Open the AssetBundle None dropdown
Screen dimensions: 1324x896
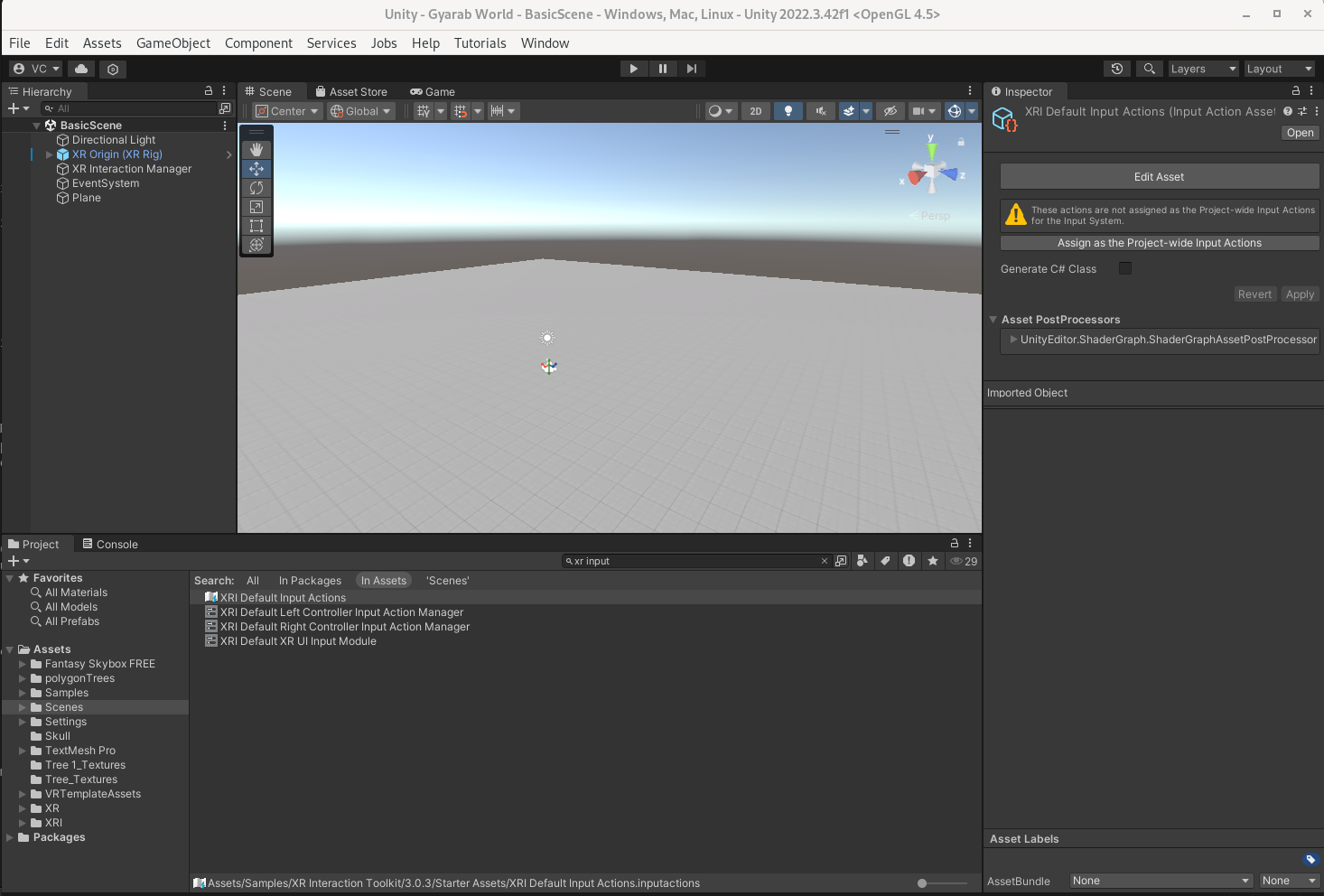(x=1161, y=881)
